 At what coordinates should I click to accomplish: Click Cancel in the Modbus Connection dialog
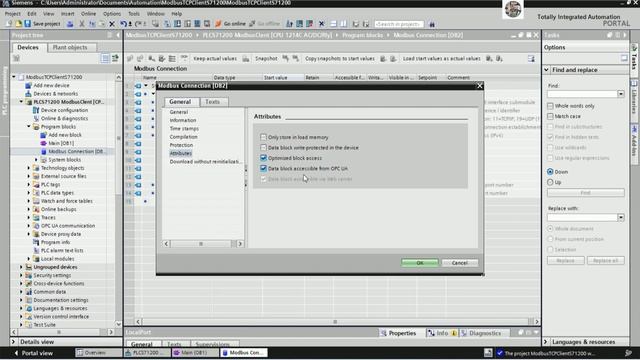click(460, 263)
